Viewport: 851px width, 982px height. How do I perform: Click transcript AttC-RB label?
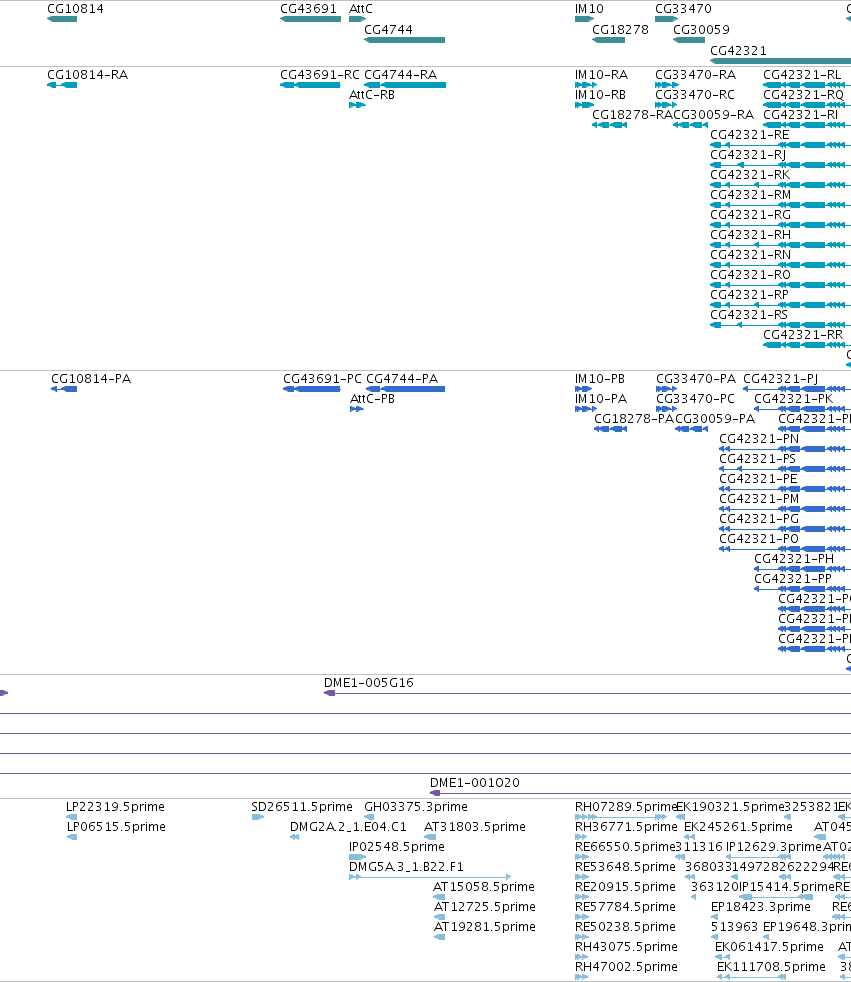(x=372, y=95)
